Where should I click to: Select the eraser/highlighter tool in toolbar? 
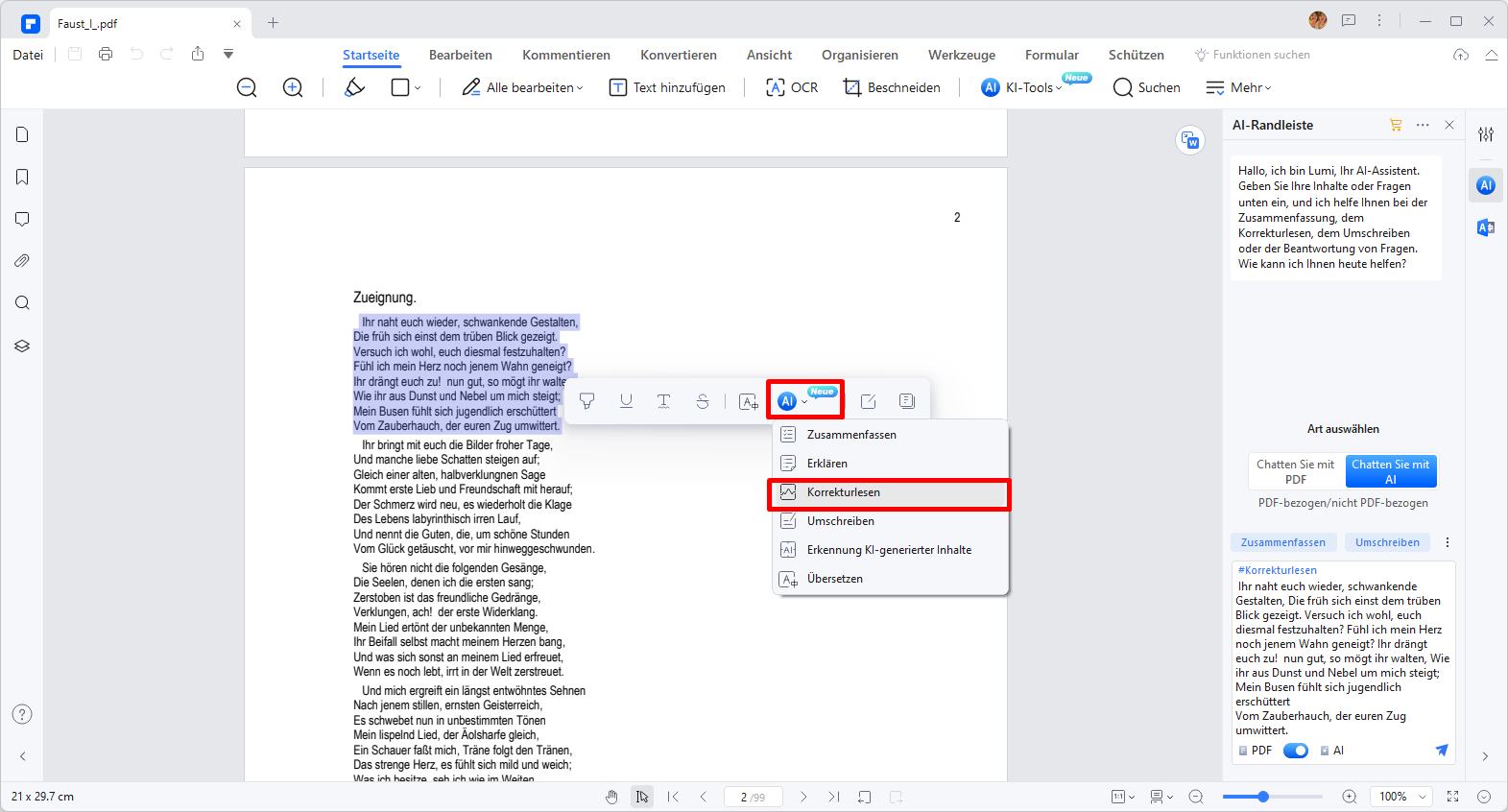pyautogui.click(x=354, y=87)
